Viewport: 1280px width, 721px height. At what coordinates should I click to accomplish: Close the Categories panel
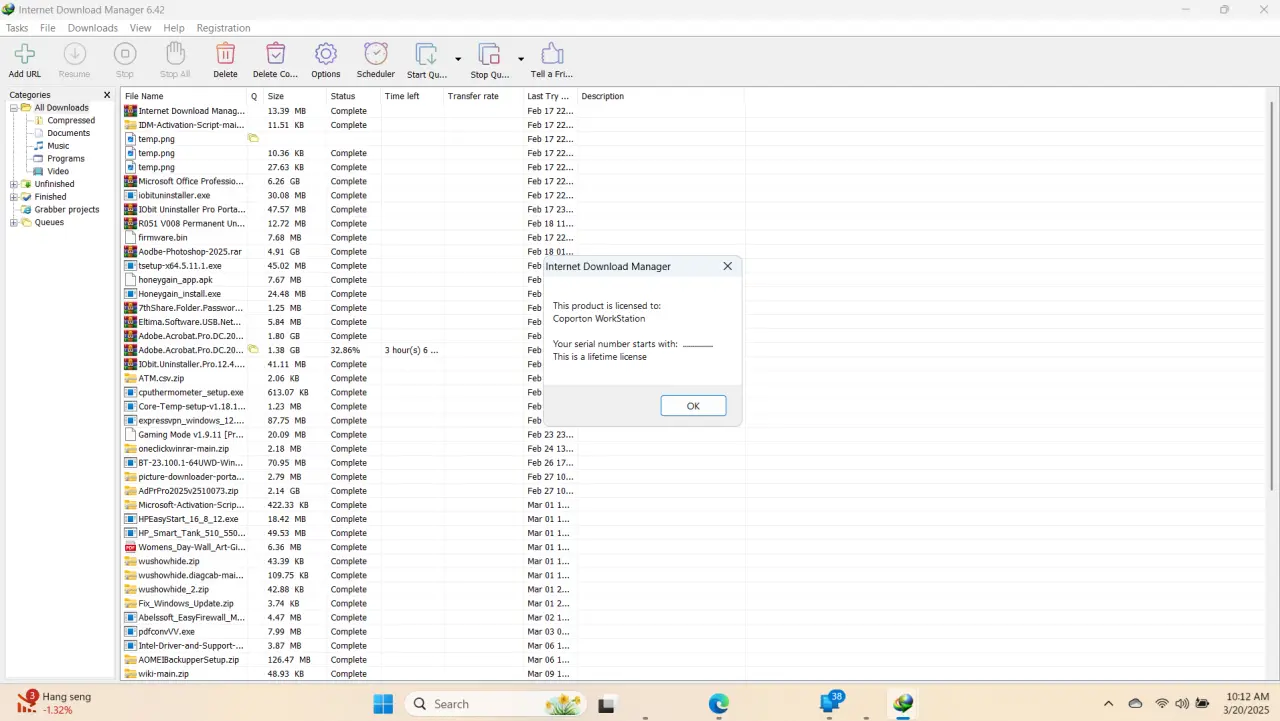(107, 95)
